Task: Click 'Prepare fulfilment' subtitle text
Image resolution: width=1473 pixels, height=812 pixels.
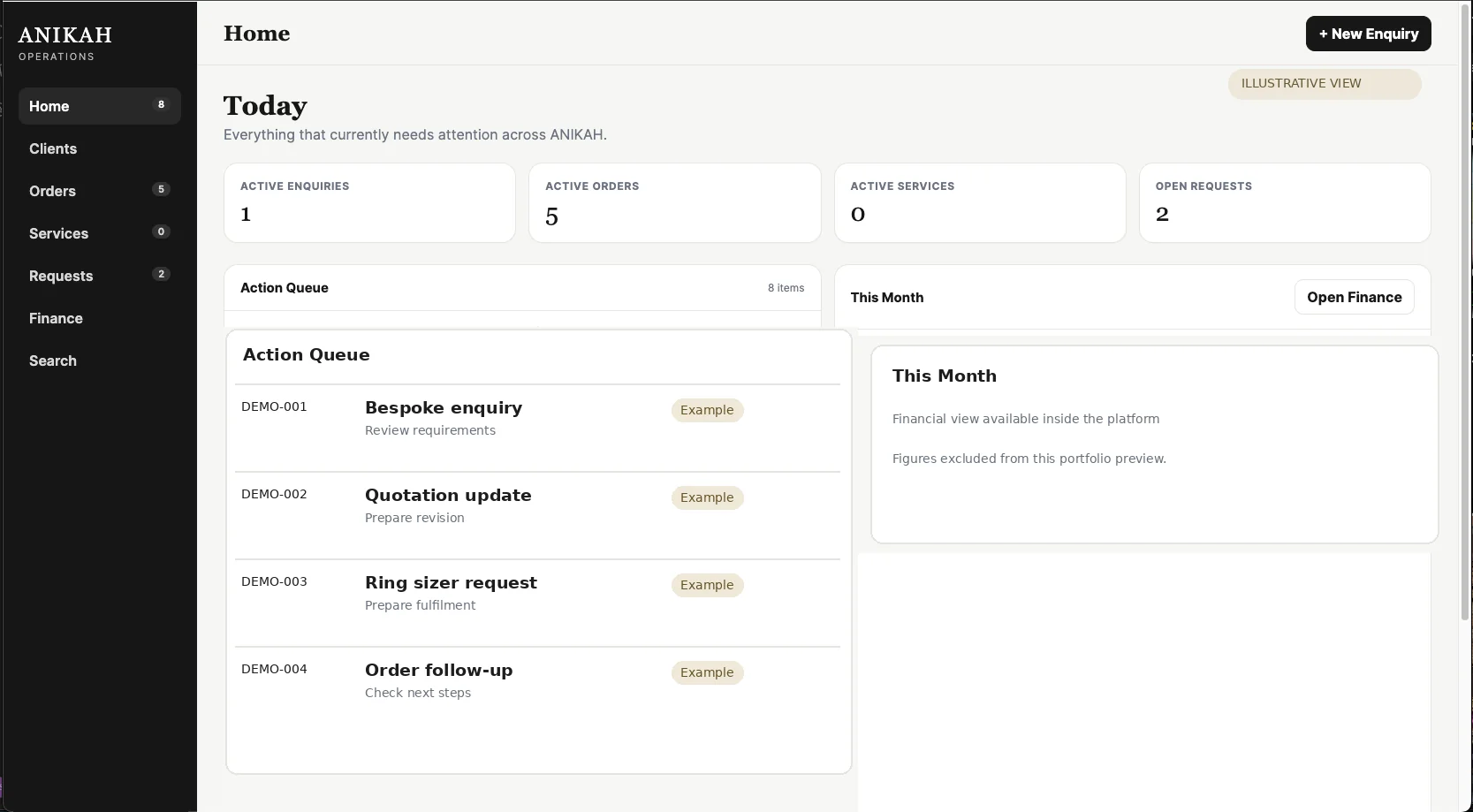Action: click(420, 606)
